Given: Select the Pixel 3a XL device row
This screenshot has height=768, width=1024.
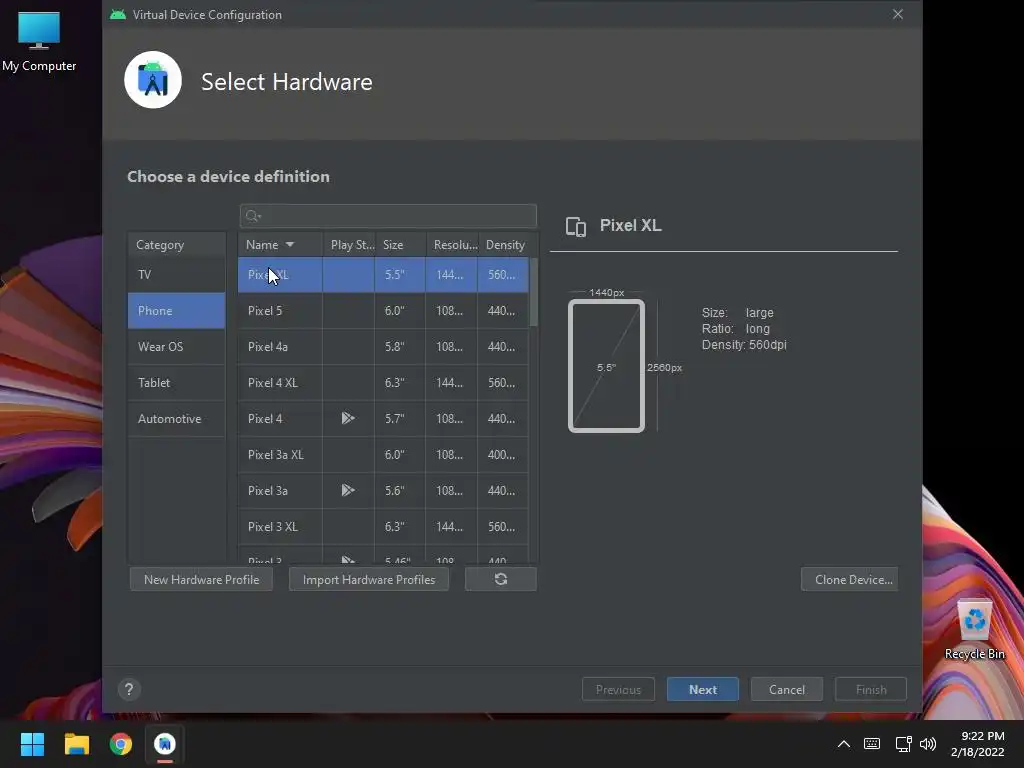Looking at the screenshot, I should point(383,455).
